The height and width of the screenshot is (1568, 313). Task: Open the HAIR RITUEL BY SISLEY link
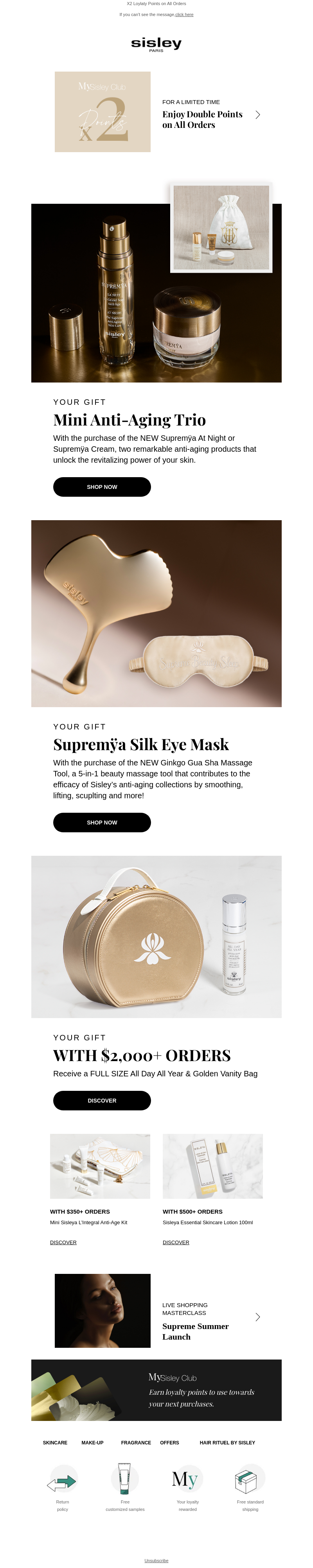click(227, 1442)
